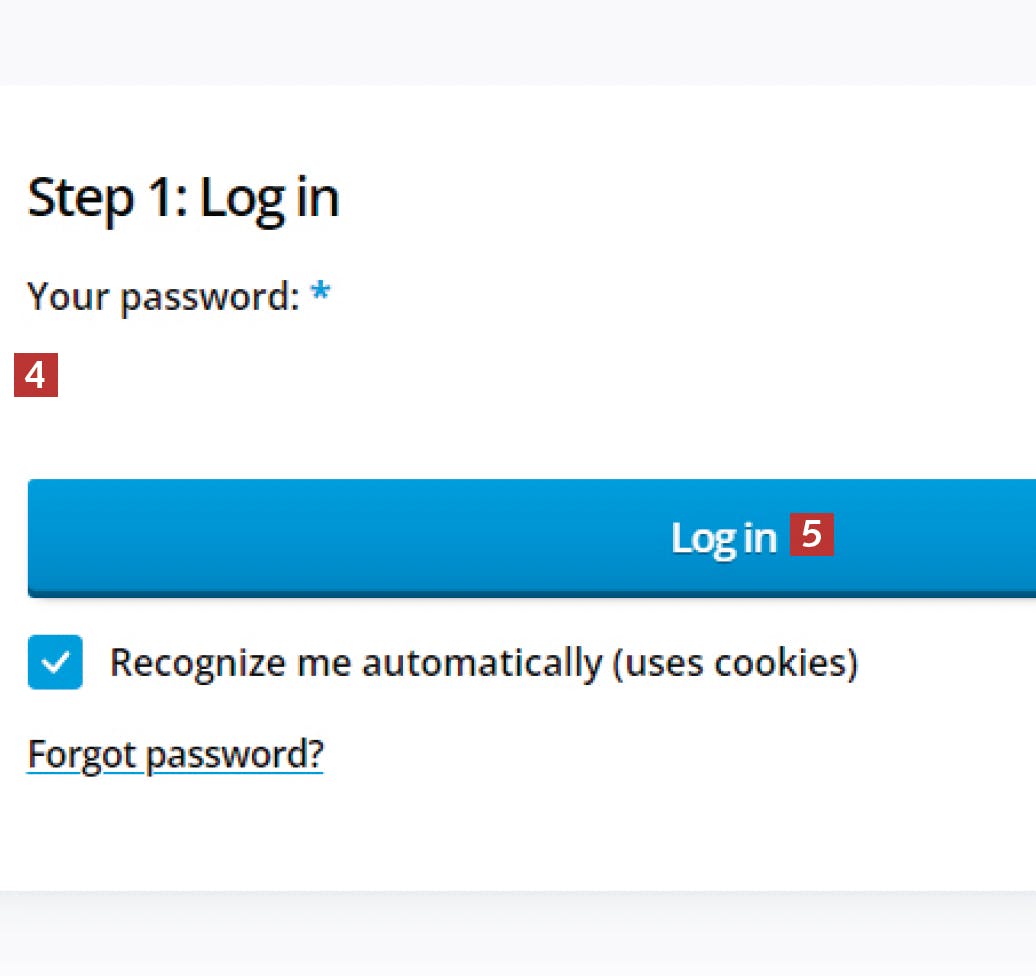Click the "(uses cookies)" text

(x=735, y=663)
